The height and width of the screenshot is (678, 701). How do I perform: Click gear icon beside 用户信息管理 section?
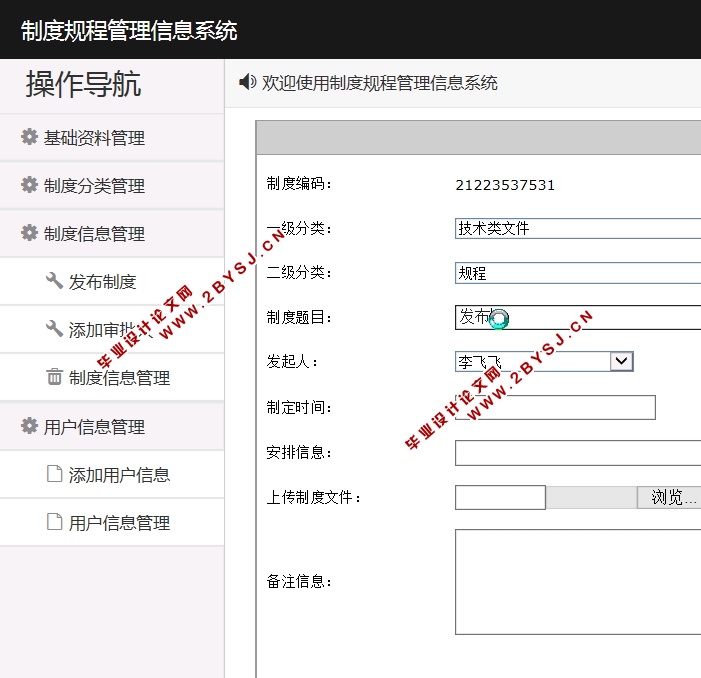pyautogui.click(x=30, y=426)
